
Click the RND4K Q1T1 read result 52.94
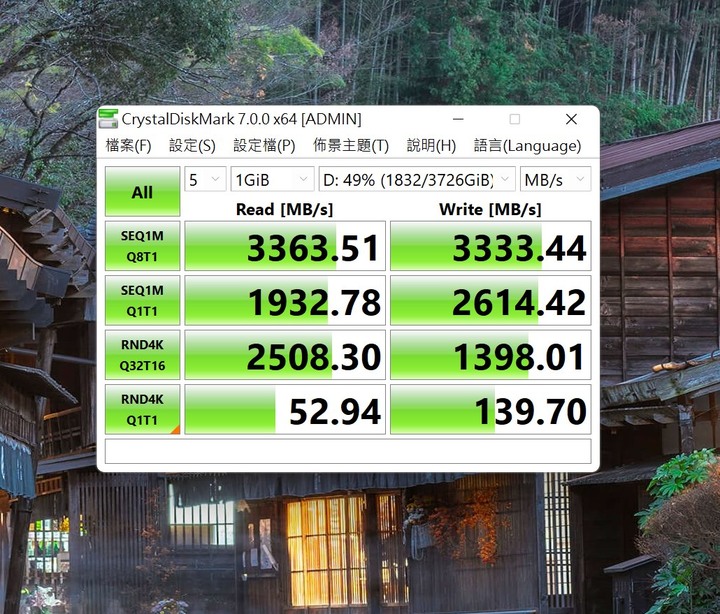(x=285, y=409)
